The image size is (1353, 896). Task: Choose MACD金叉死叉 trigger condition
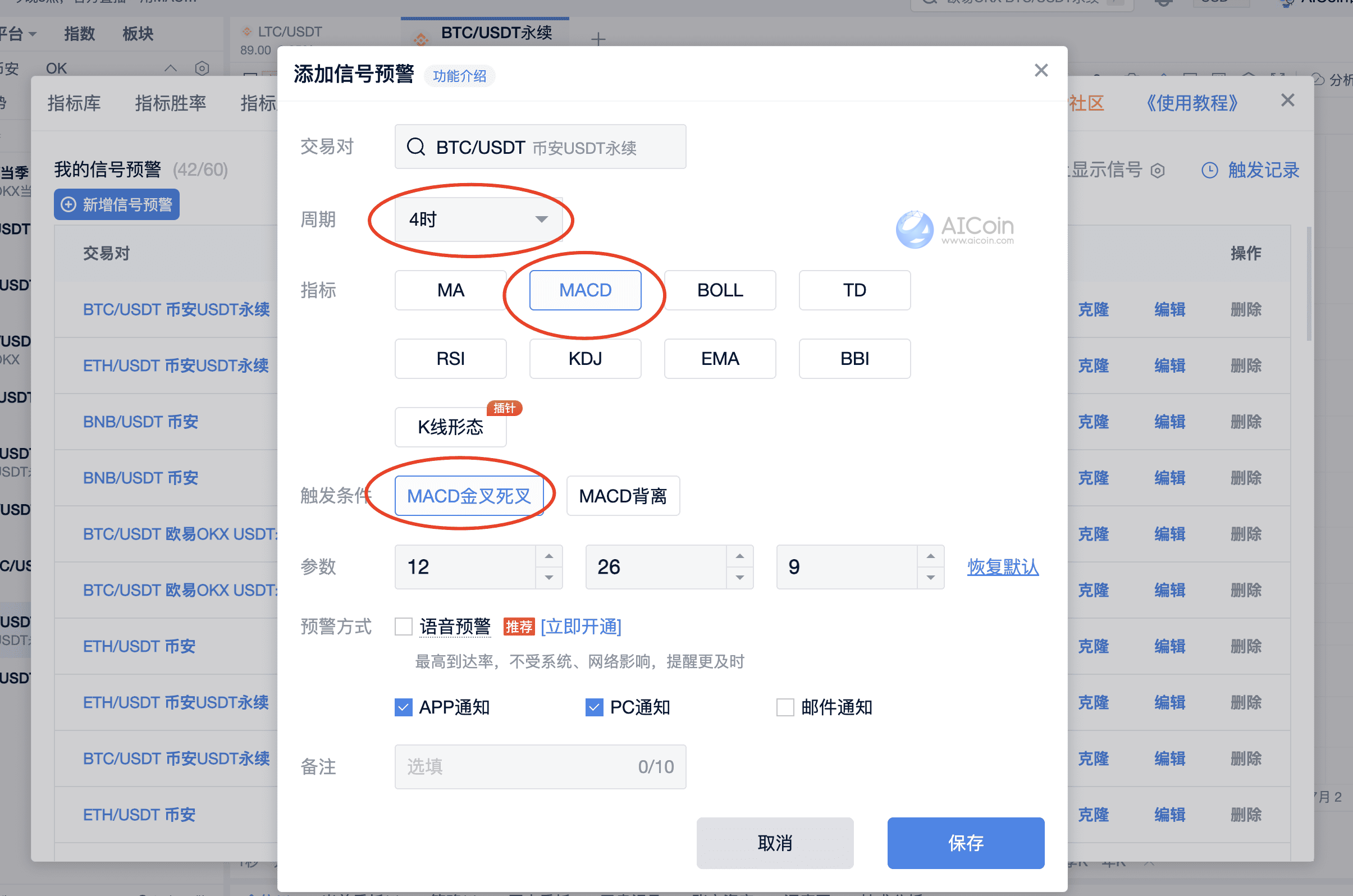[469, 496]
